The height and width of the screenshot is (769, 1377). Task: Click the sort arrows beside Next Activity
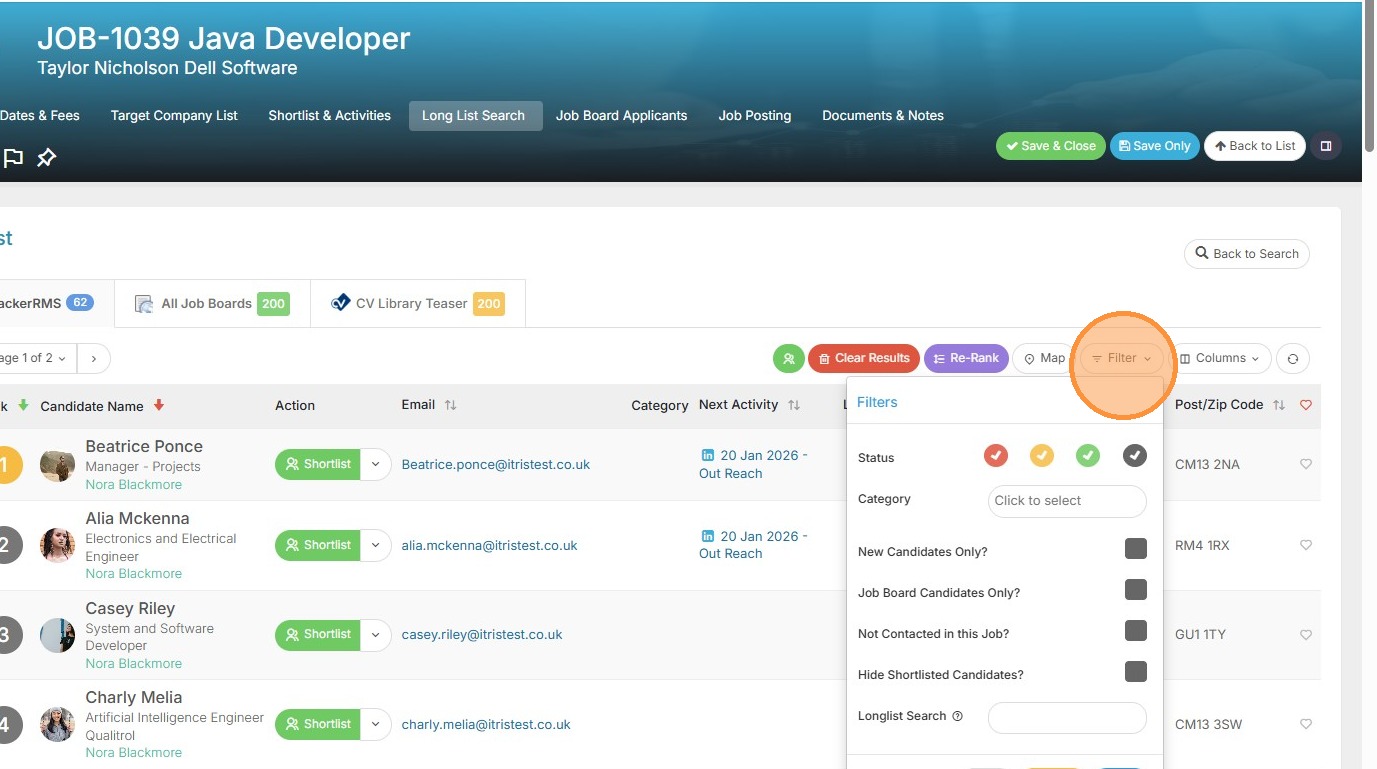pyautogui.click(x=794, y=405)
